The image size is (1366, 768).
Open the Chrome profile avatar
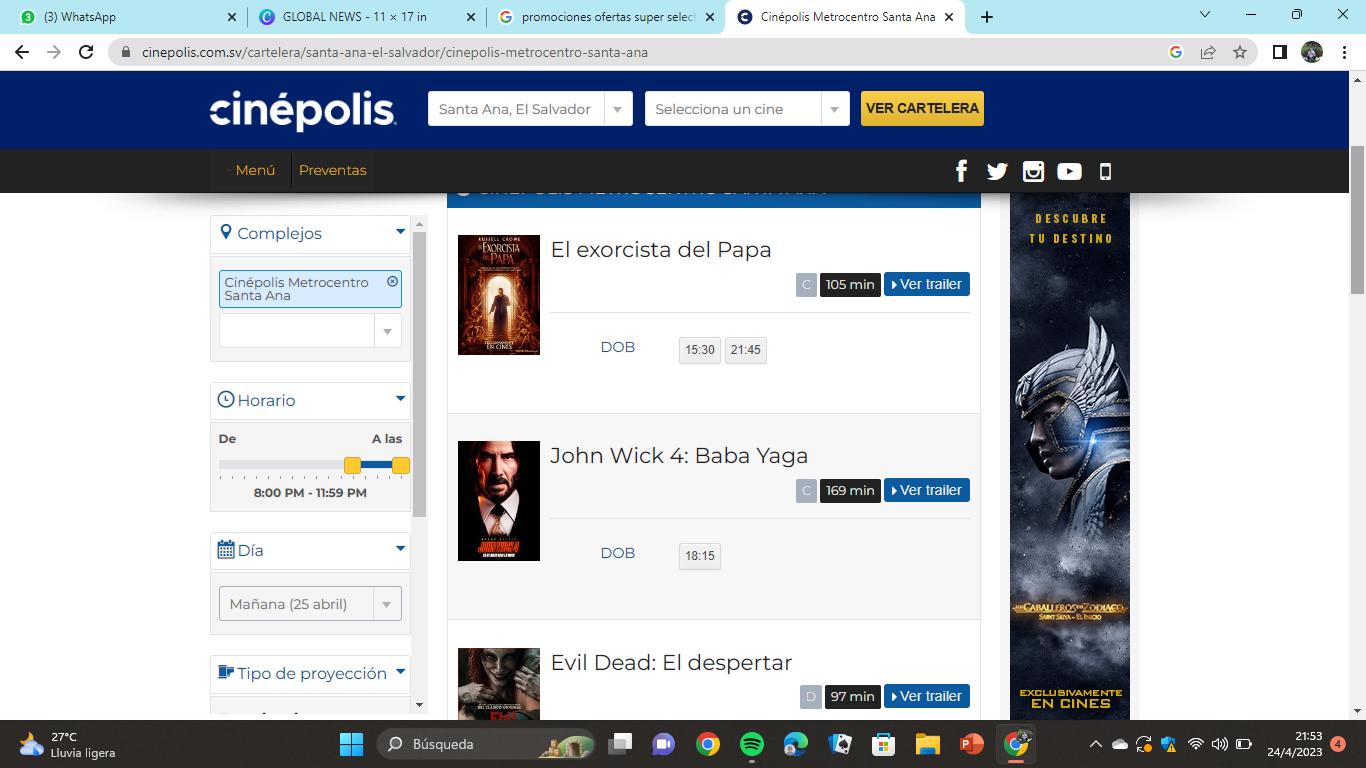pyautogui.click(x=1312, y=52)
